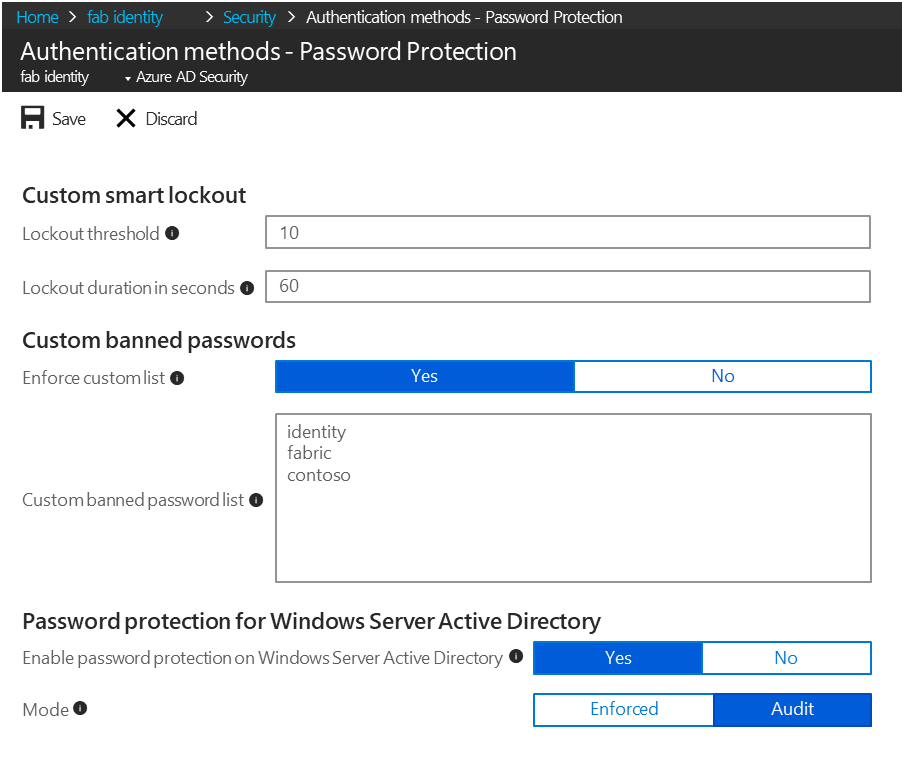
Task: Switch Mode to Enforced
Action: (624, 710)
